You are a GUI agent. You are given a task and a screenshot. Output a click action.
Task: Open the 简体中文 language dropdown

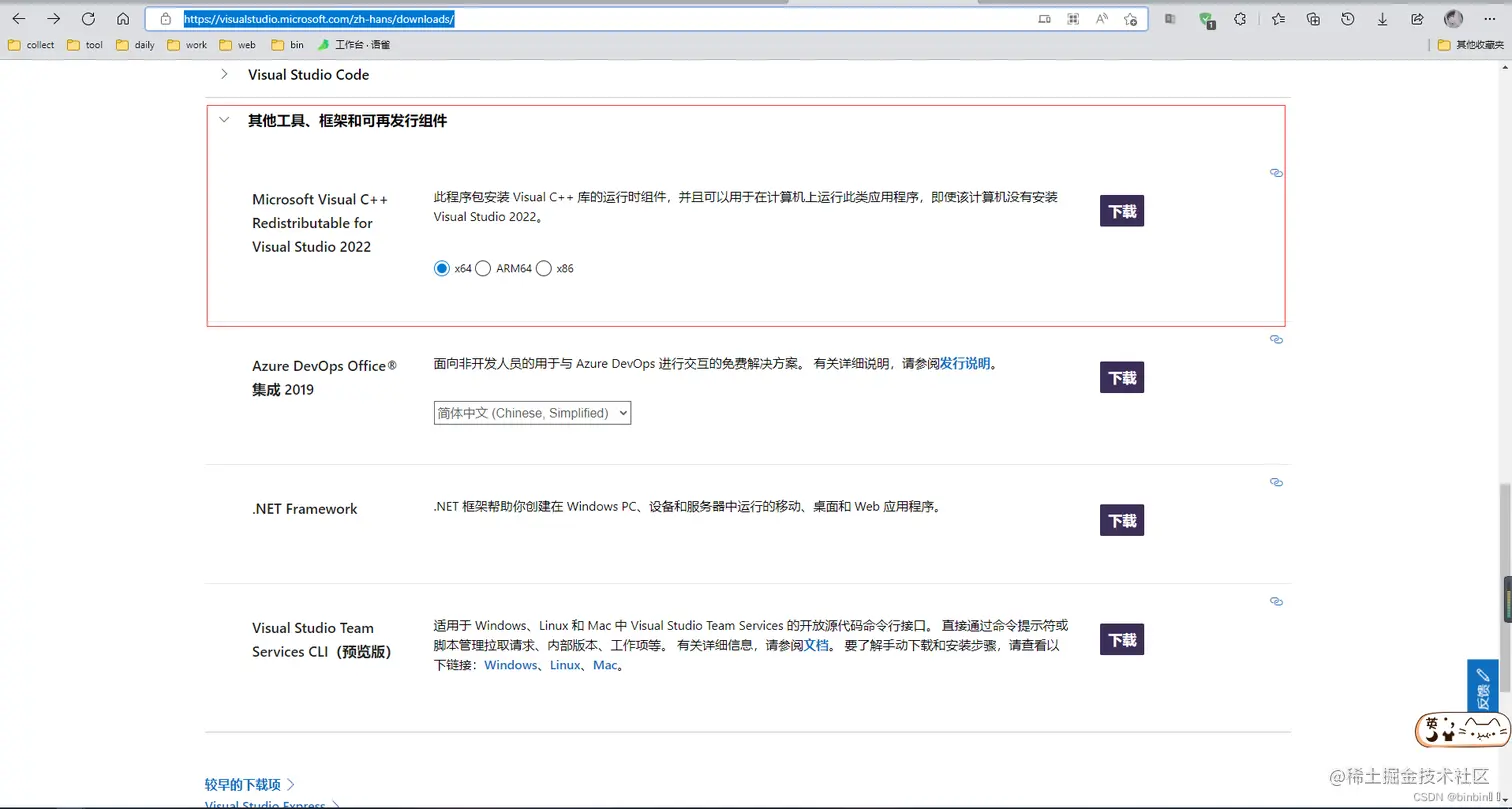click(532, 413)
